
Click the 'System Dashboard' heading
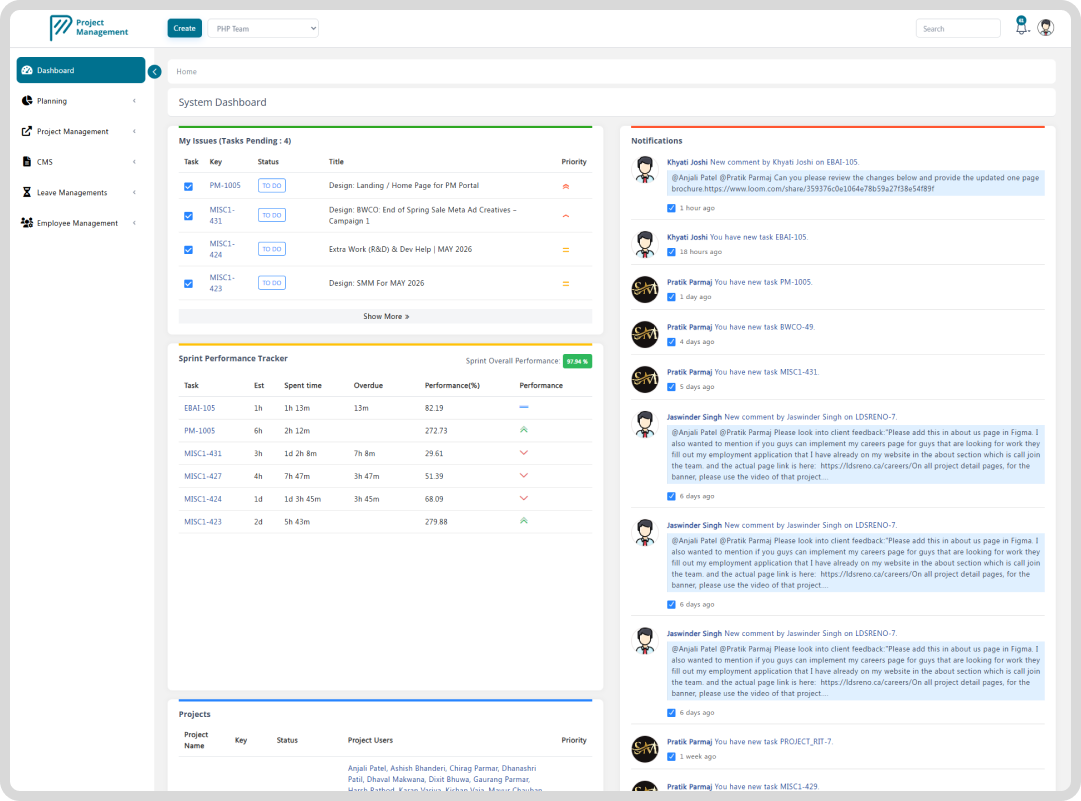click(x=222, y=102)
